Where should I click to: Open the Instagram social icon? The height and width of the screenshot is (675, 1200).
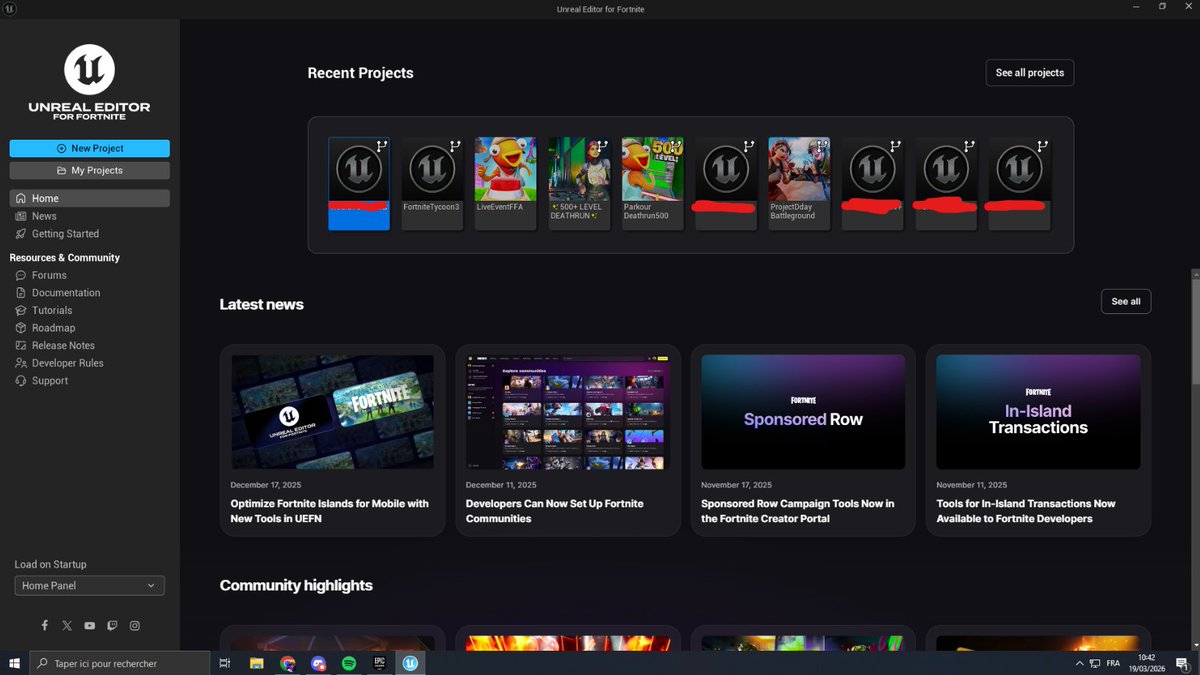135,625
